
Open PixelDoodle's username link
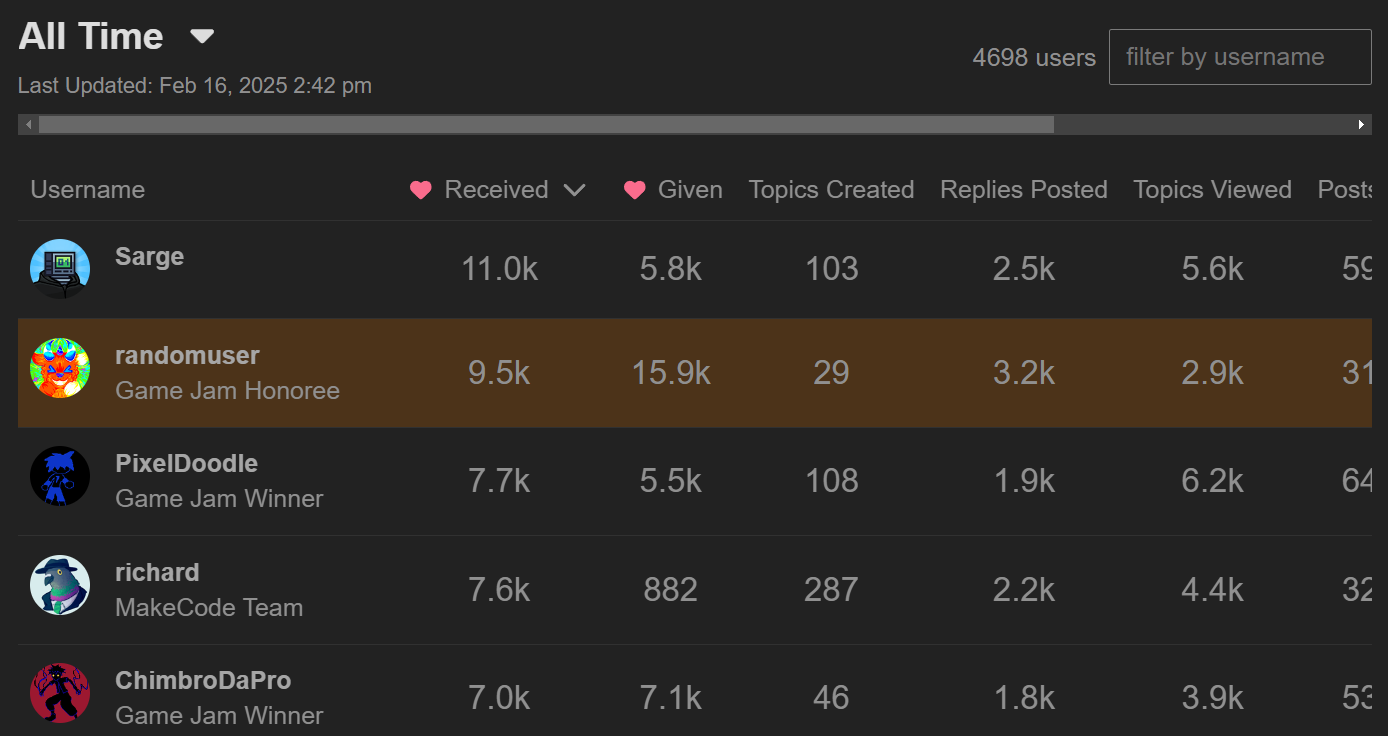pos(186,464)
